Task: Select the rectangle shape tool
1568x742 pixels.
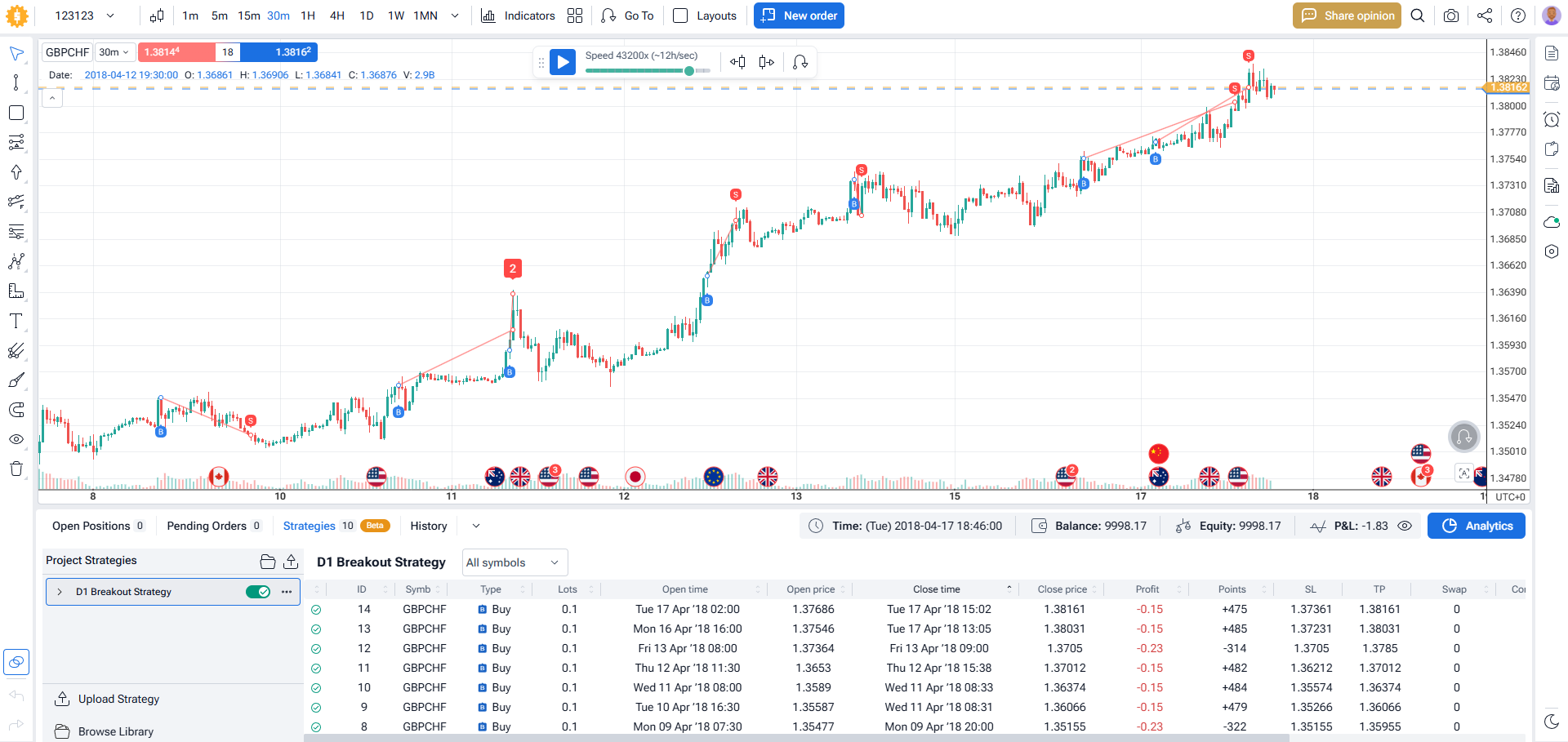Action: 16,113
